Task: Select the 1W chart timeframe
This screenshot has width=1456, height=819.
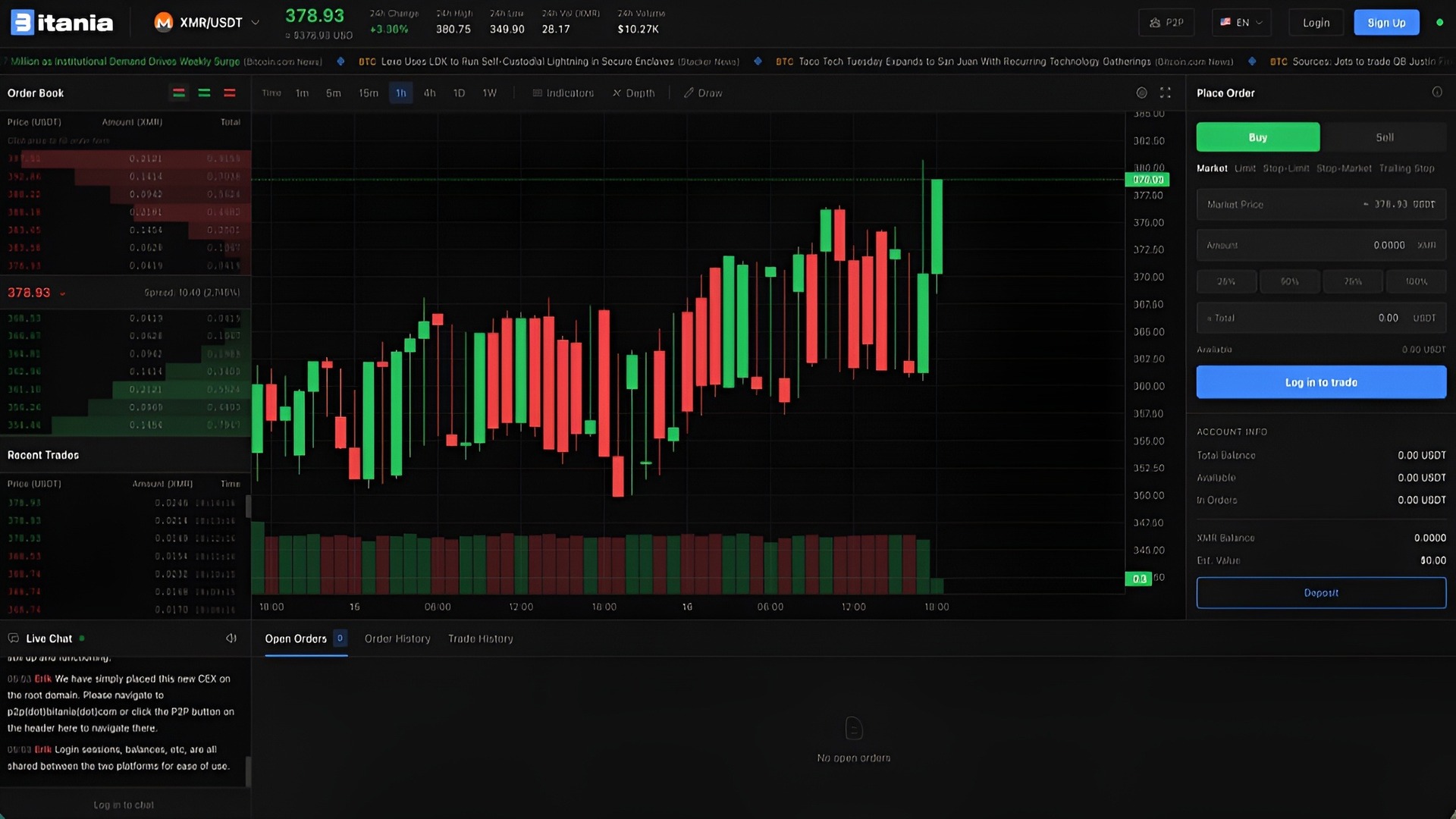Action: pyautogui.click(x=489, y=93)
